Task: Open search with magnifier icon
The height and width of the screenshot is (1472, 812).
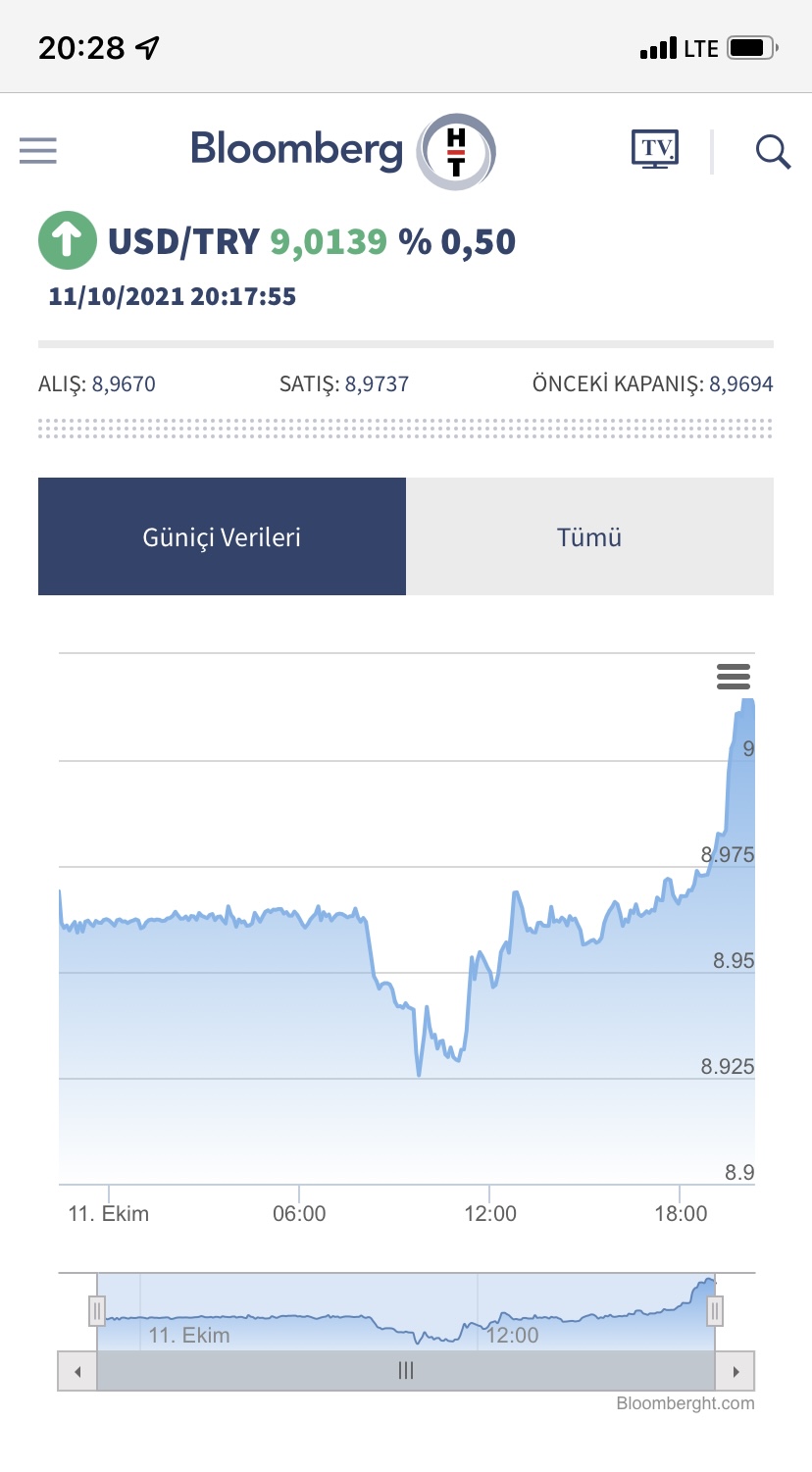Action: pos(773,151)
